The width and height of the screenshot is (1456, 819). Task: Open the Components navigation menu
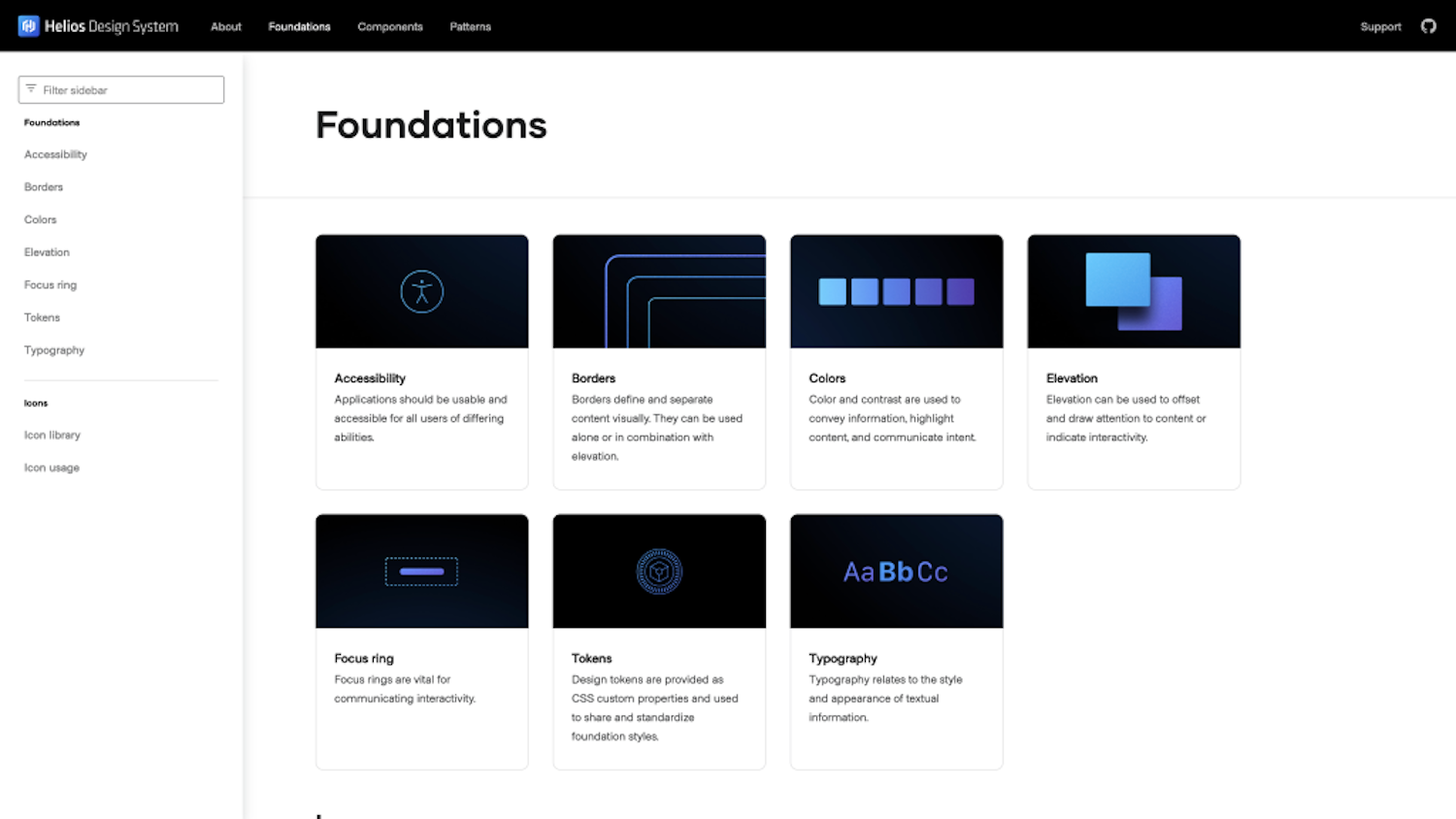[390, 26]
